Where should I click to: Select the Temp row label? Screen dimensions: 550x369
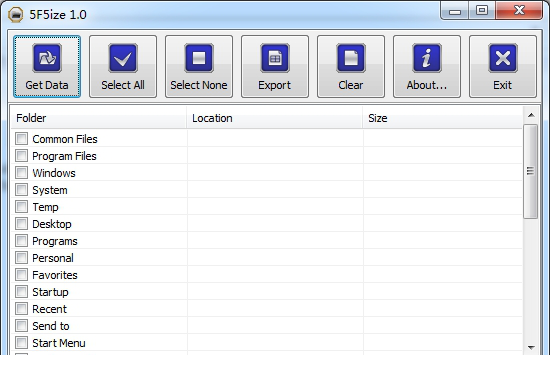(45, 207)
